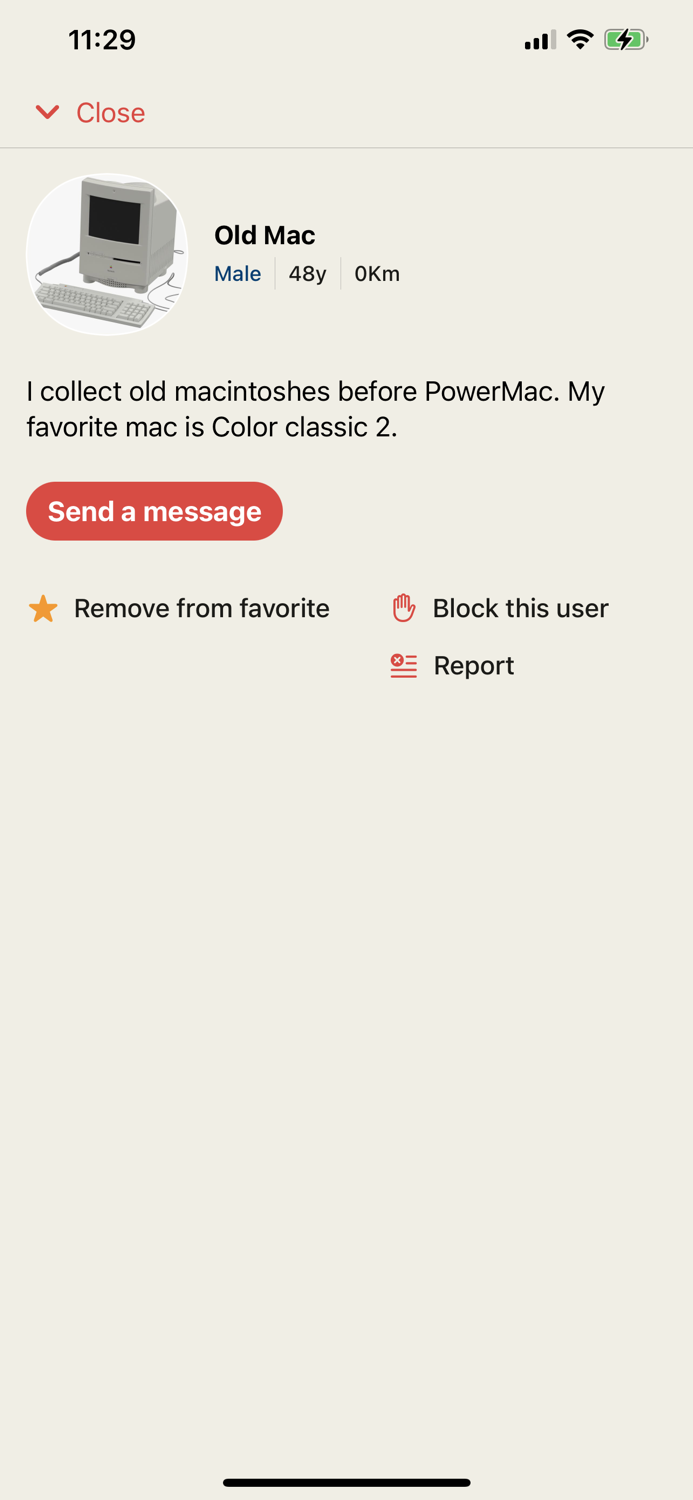Open the Old Mac profile picture
The width and height of the screenshot is (693, 1500).
tap(107, 254)
